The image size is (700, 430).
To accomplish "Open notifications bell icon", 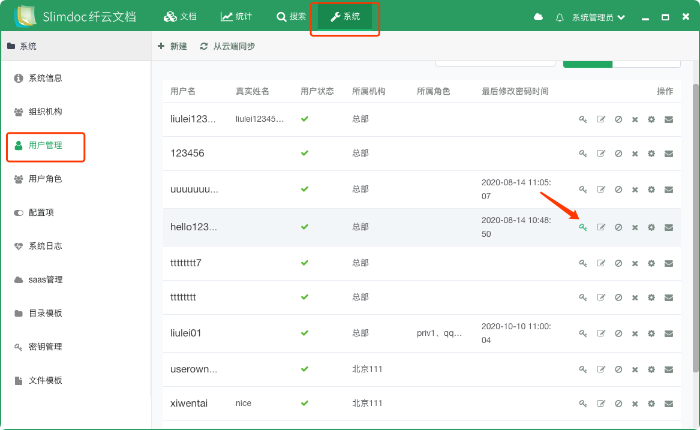I will (559, 17).
